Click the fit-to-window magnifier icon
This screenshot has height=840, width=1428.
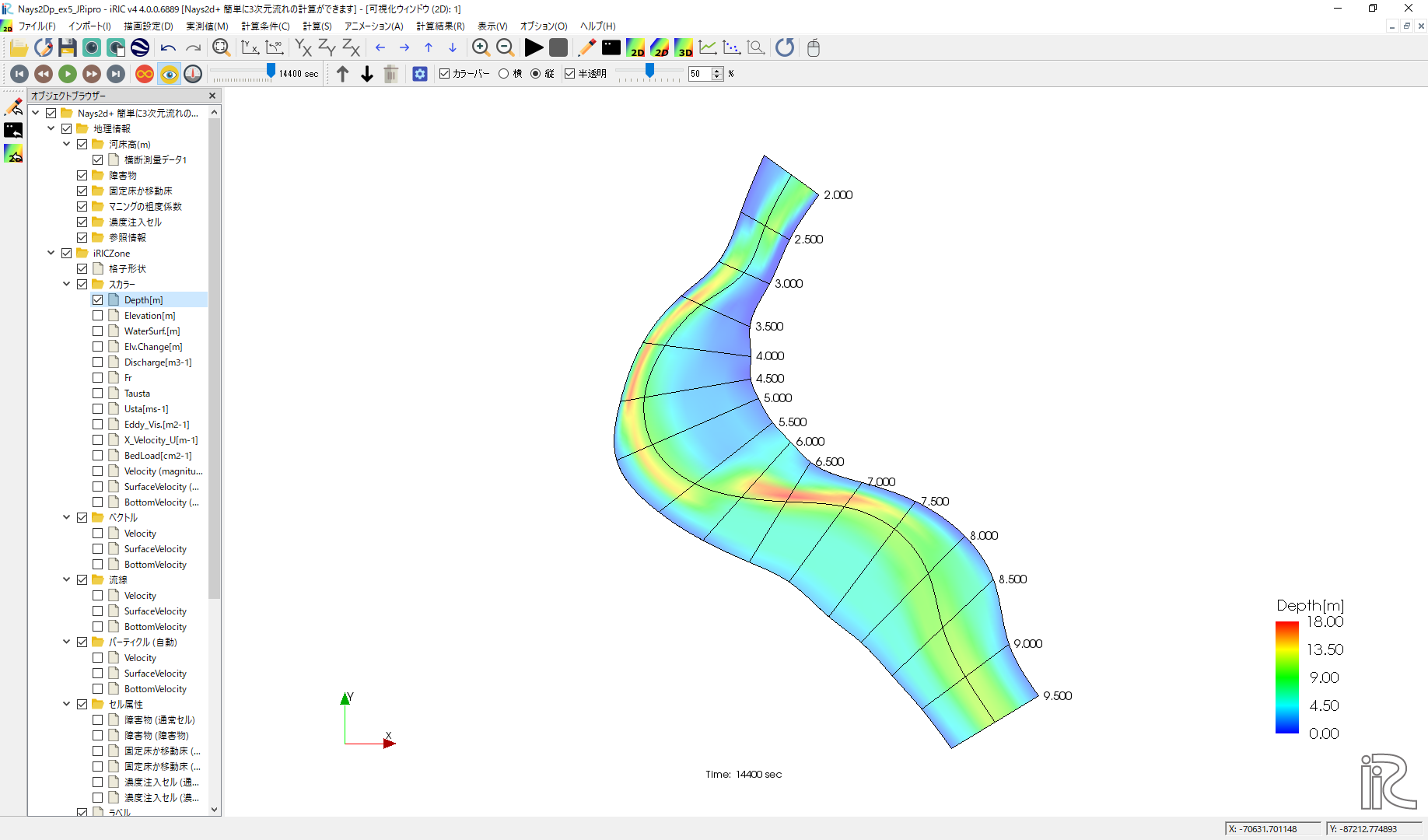tap(221, 47)
